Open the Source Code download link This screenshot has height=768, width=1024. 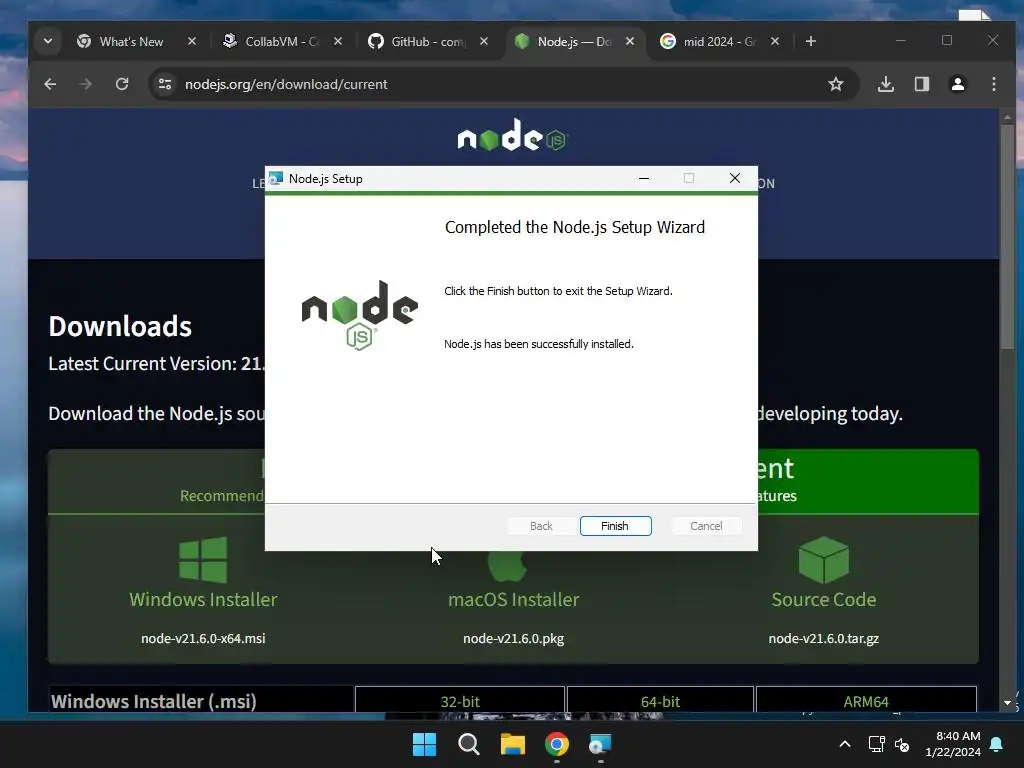[824, 600]
